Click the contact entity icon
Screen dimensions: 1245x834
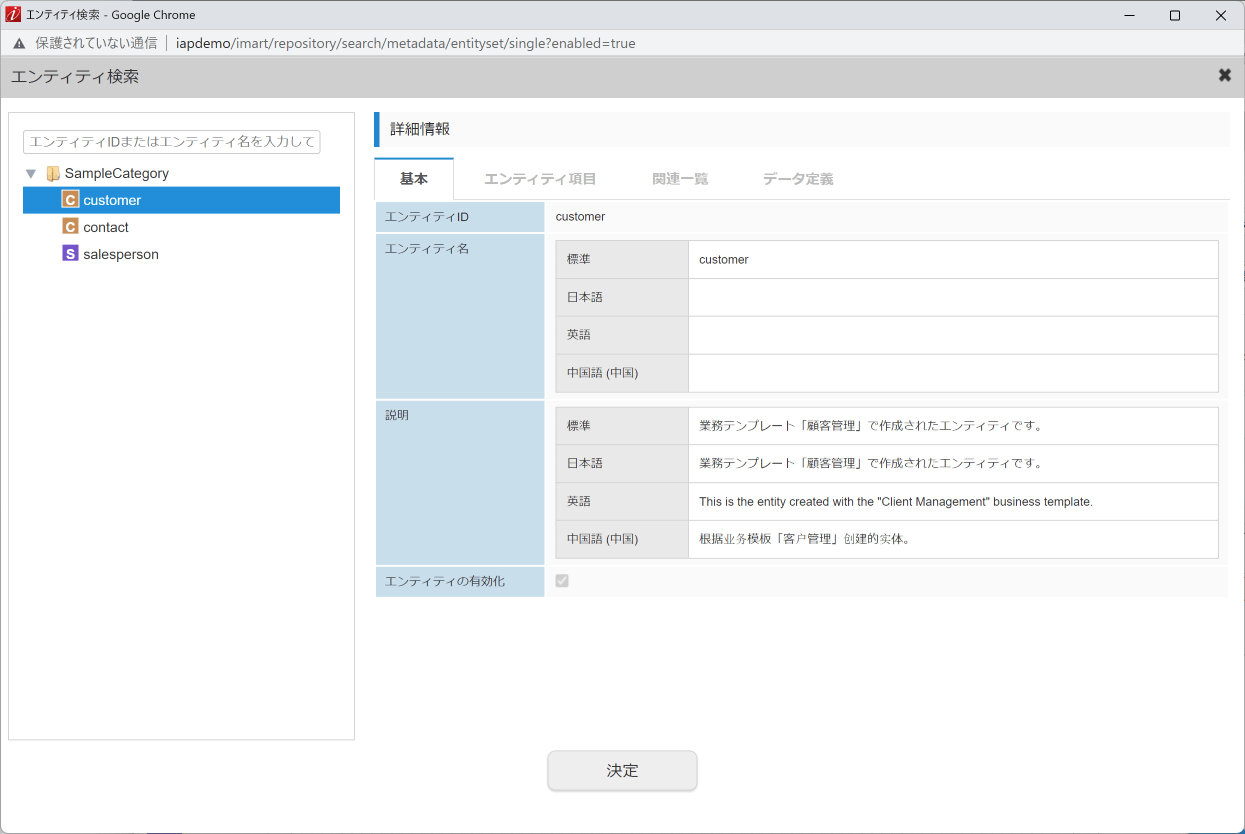click(x=70, y=227)
